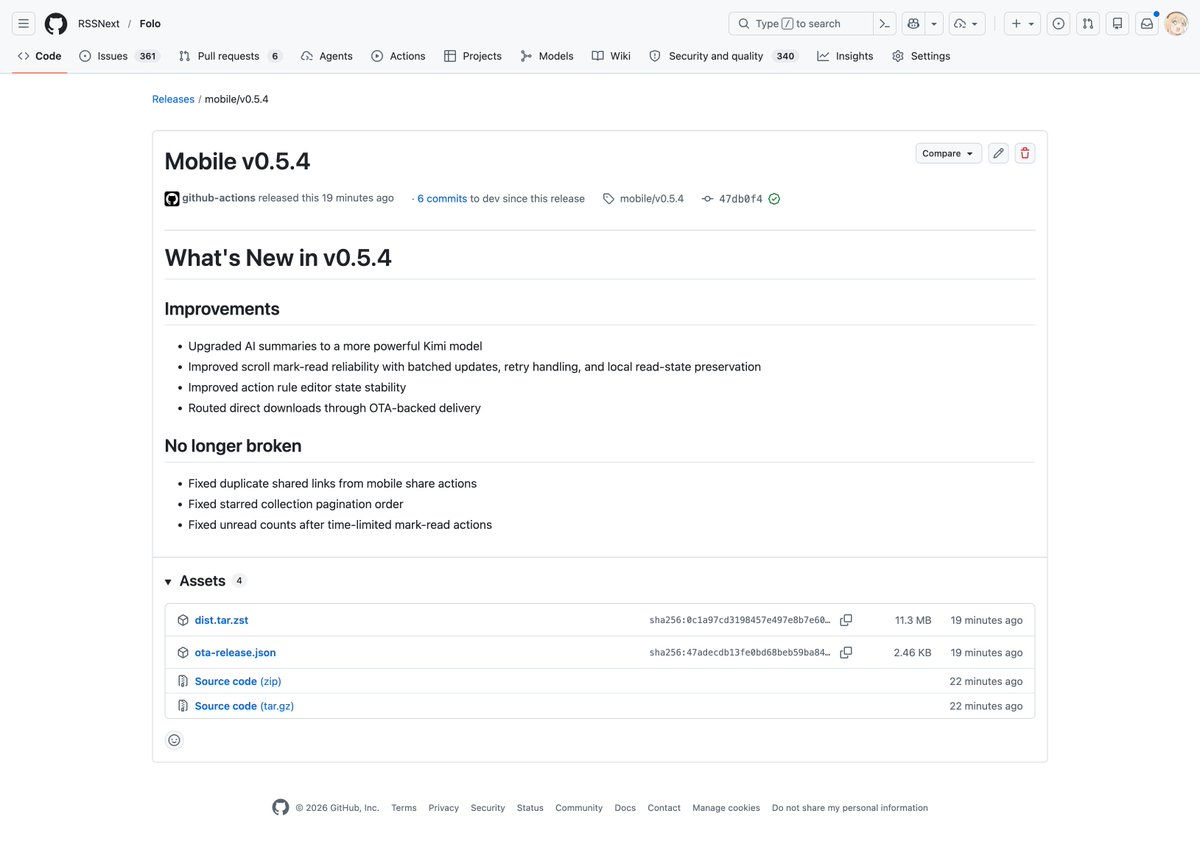View 6 commits since release link
The image size is (1200, 847).
[442, 199]
